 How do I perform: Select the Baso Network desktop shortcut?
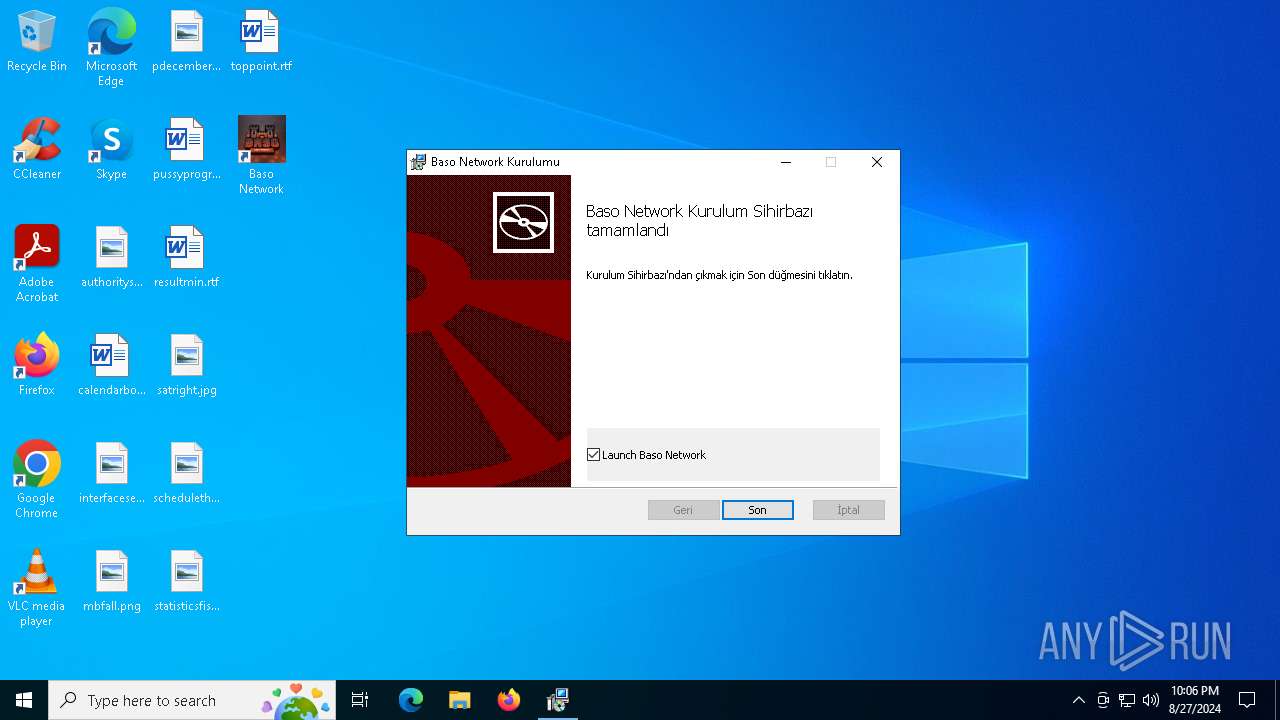coord(261,156)
